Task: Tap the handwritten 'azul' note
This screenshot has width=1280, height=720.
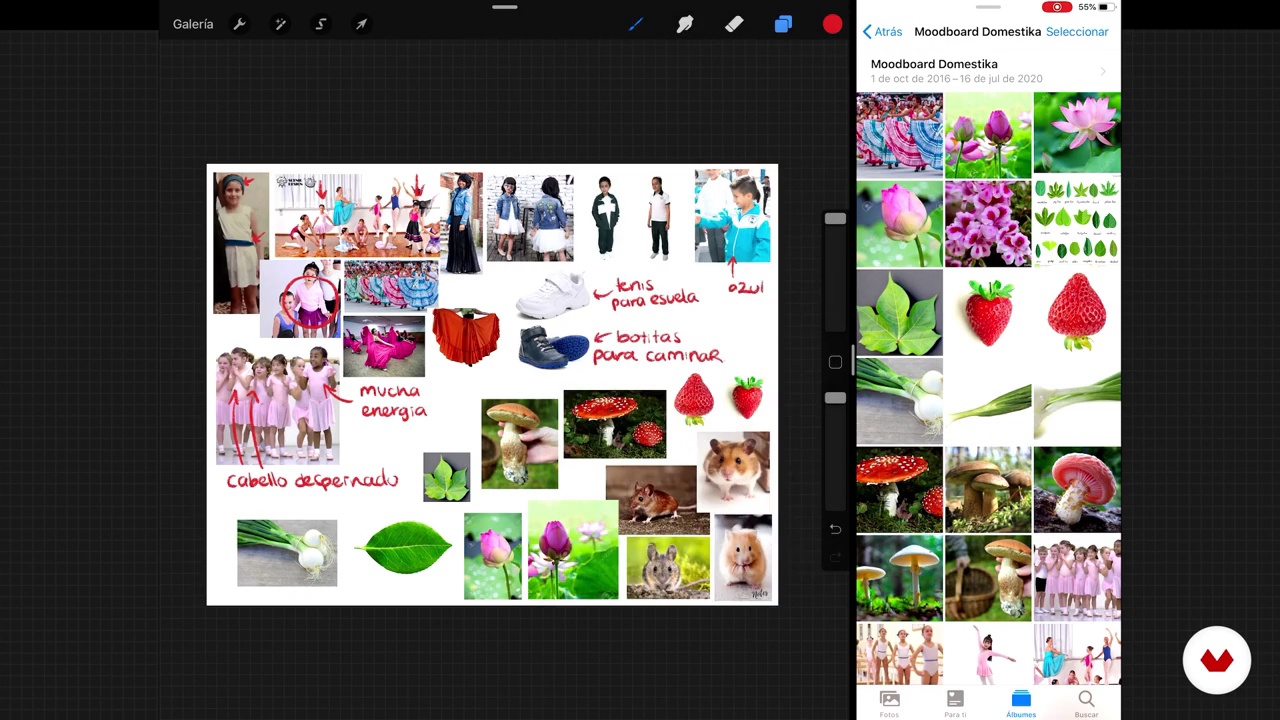Action: point(746,288)
